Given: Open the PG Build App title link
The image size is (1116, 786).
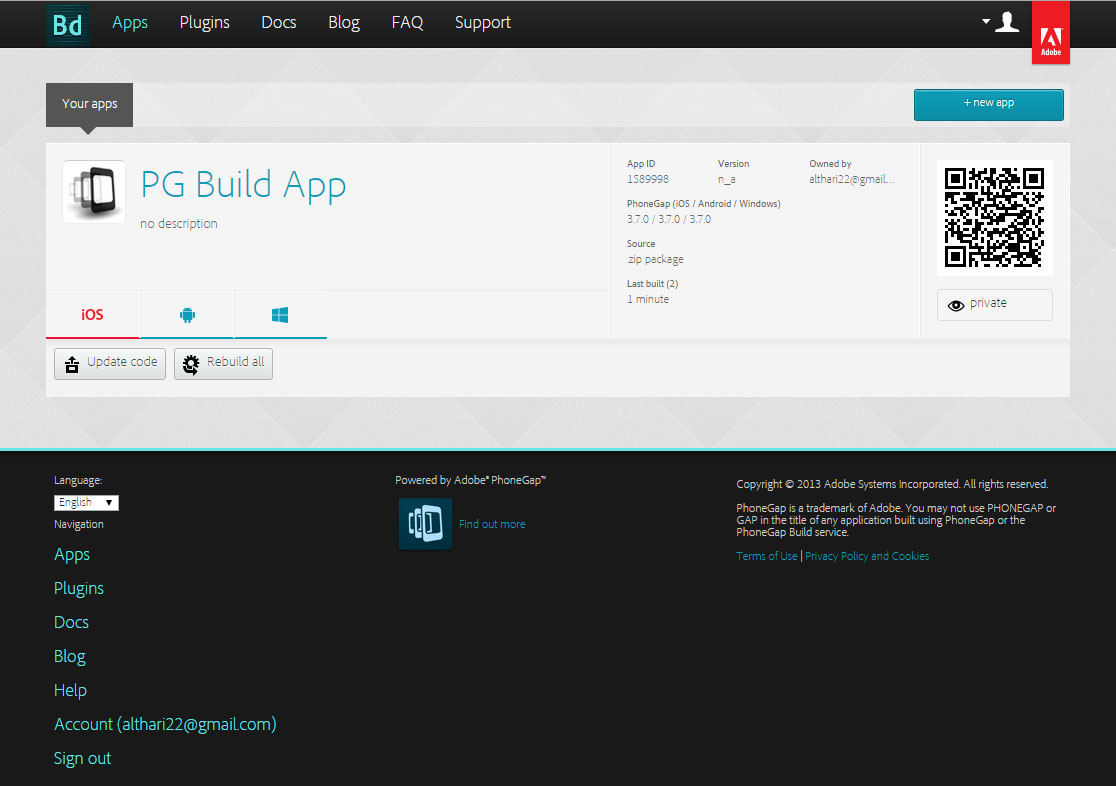Looking at the screenshot, I should 243,185.
